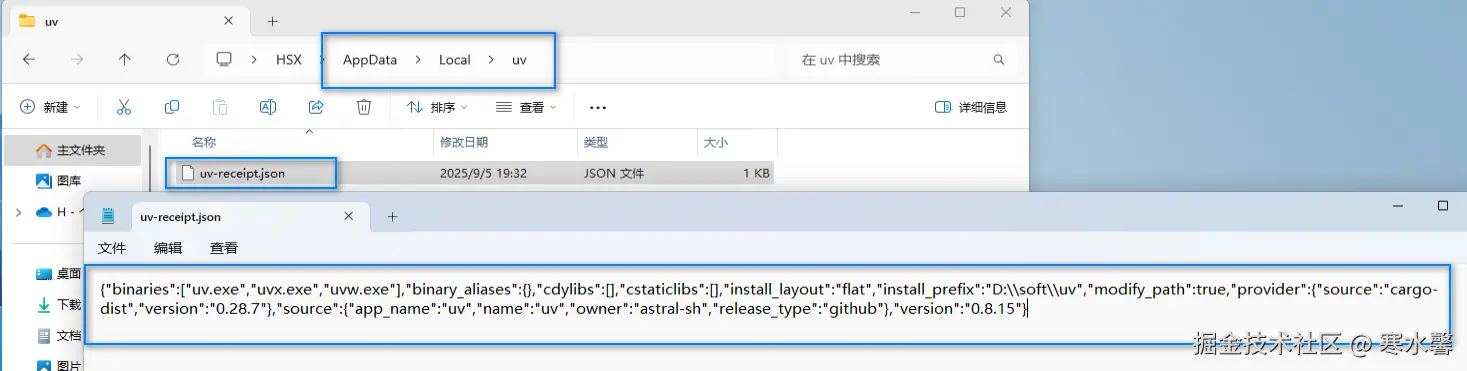Screen dimensions: 1467x371
Task: Click uv in the address bar
Action: [519, 60]
